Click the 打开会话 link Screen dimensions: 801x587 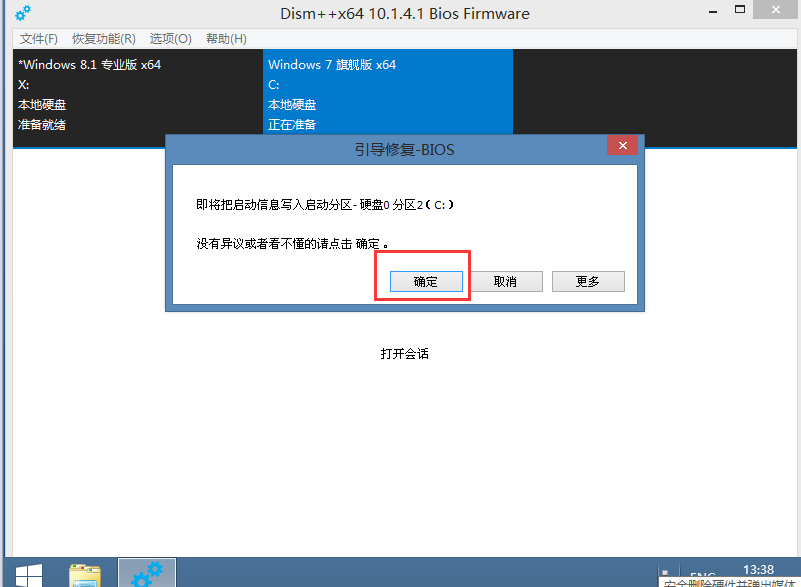[405, 354]
